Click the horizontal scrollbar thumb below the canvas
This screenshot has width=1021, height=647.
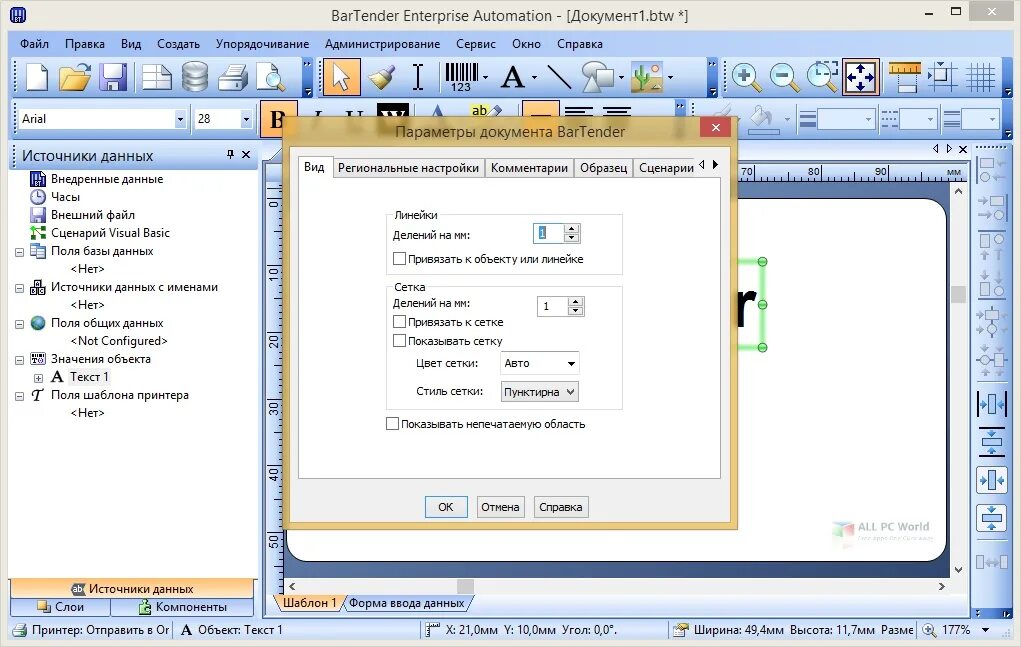465,586
